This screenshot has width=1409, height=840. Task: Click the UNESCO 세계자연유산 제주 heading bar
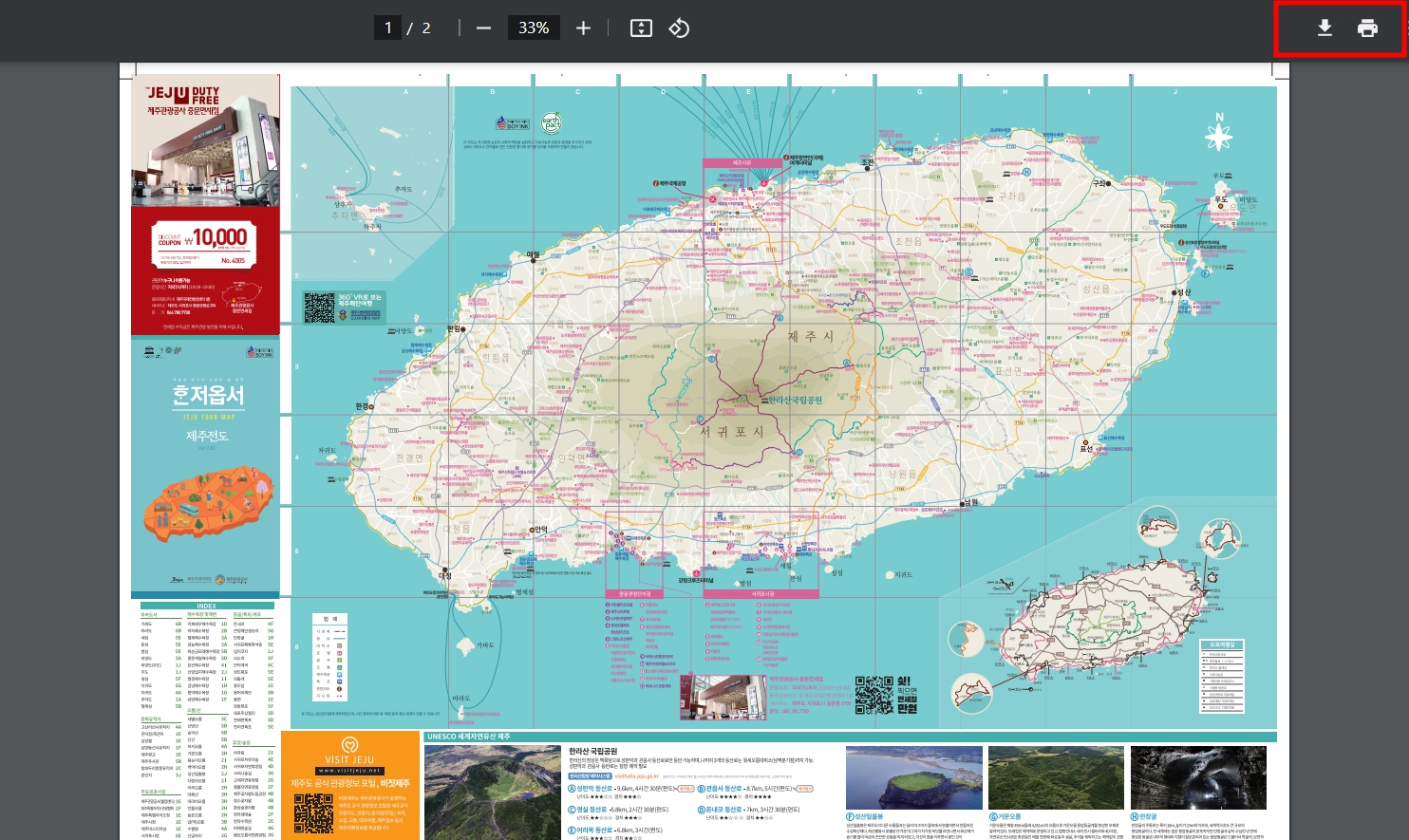(850, 737)
